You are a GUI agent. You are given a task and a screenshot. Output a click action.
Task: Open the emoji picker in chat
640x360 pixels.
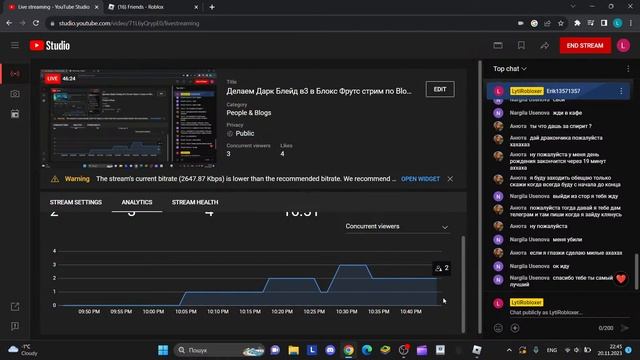click(x=498, y=328)
